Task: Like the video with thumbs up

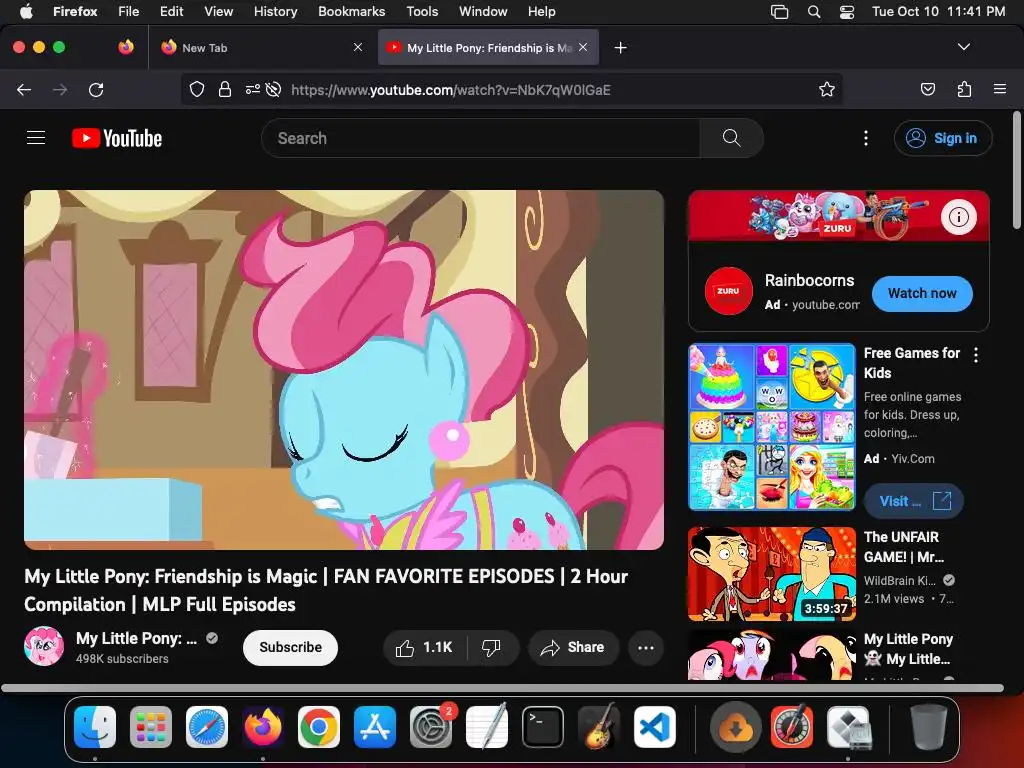Action: click(x=424, y=647)
